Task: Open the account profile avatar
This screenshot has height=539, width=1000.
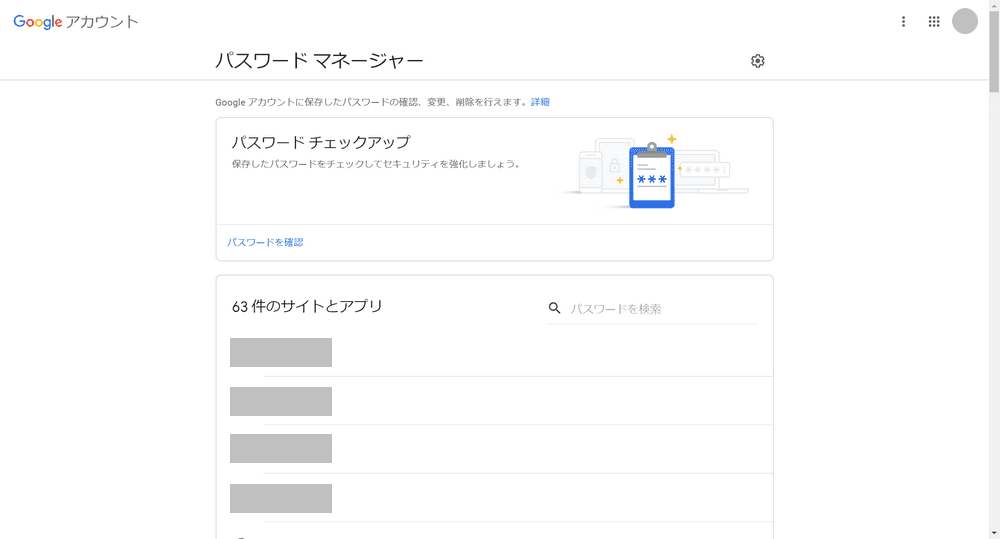Action: 964,22
